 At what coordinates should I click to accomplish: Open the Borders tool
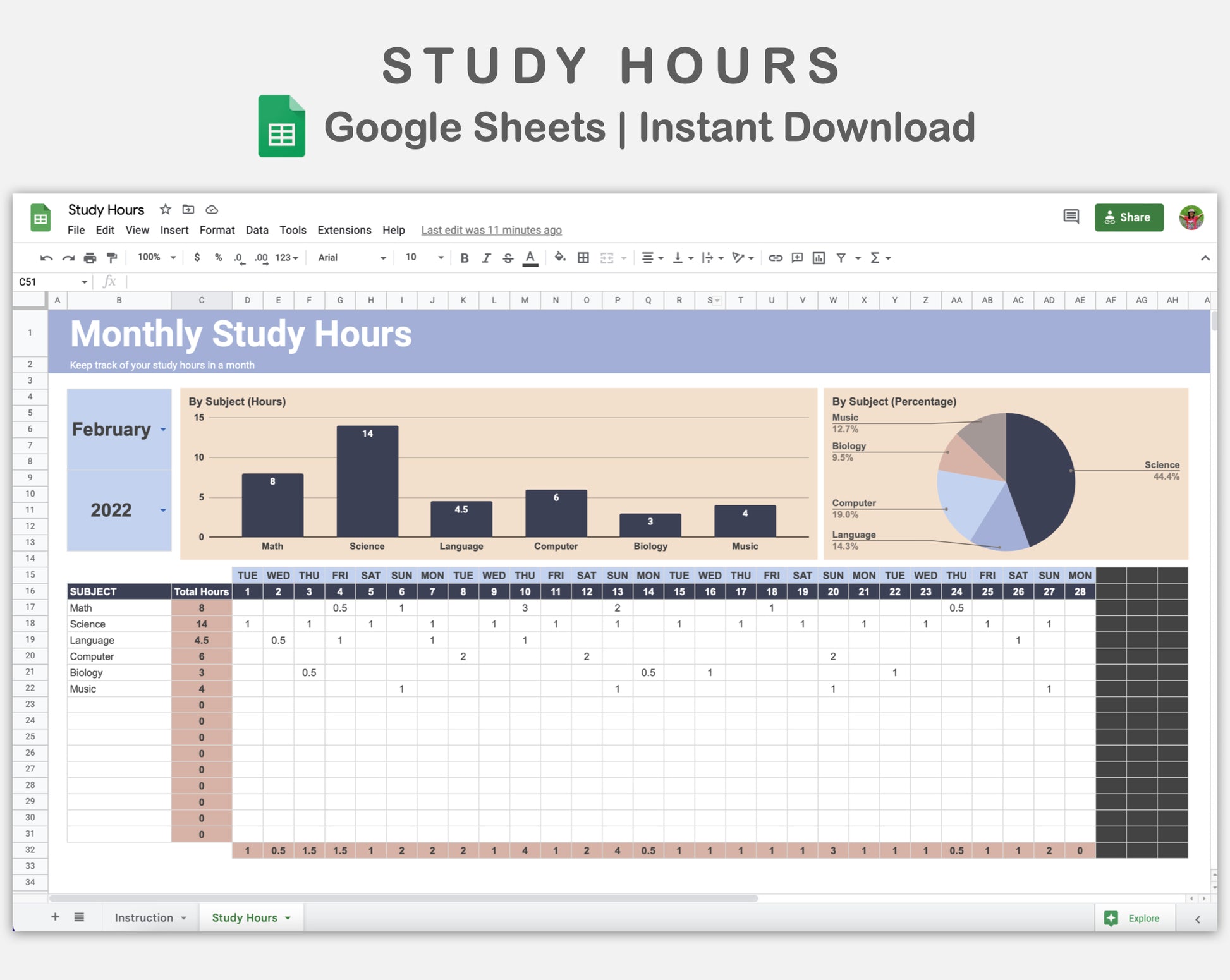tap(583, 258)
